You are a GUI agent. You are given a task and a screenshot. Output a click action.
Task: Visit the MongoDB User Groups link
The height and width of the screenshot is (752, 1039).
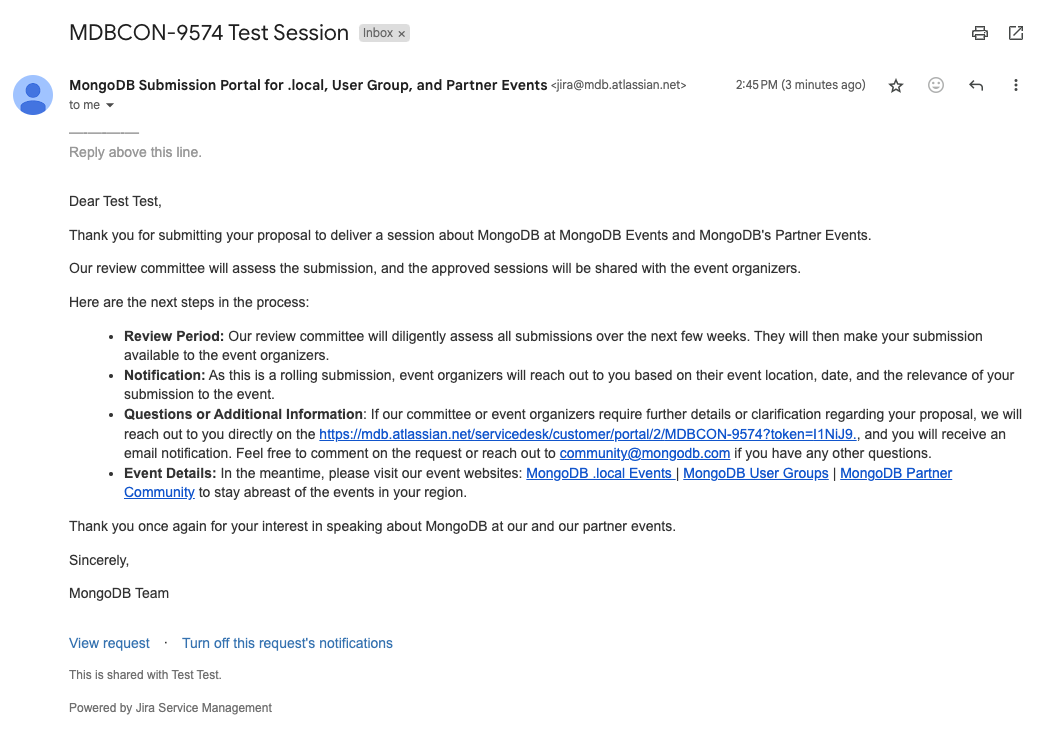(x=756, y=473)
